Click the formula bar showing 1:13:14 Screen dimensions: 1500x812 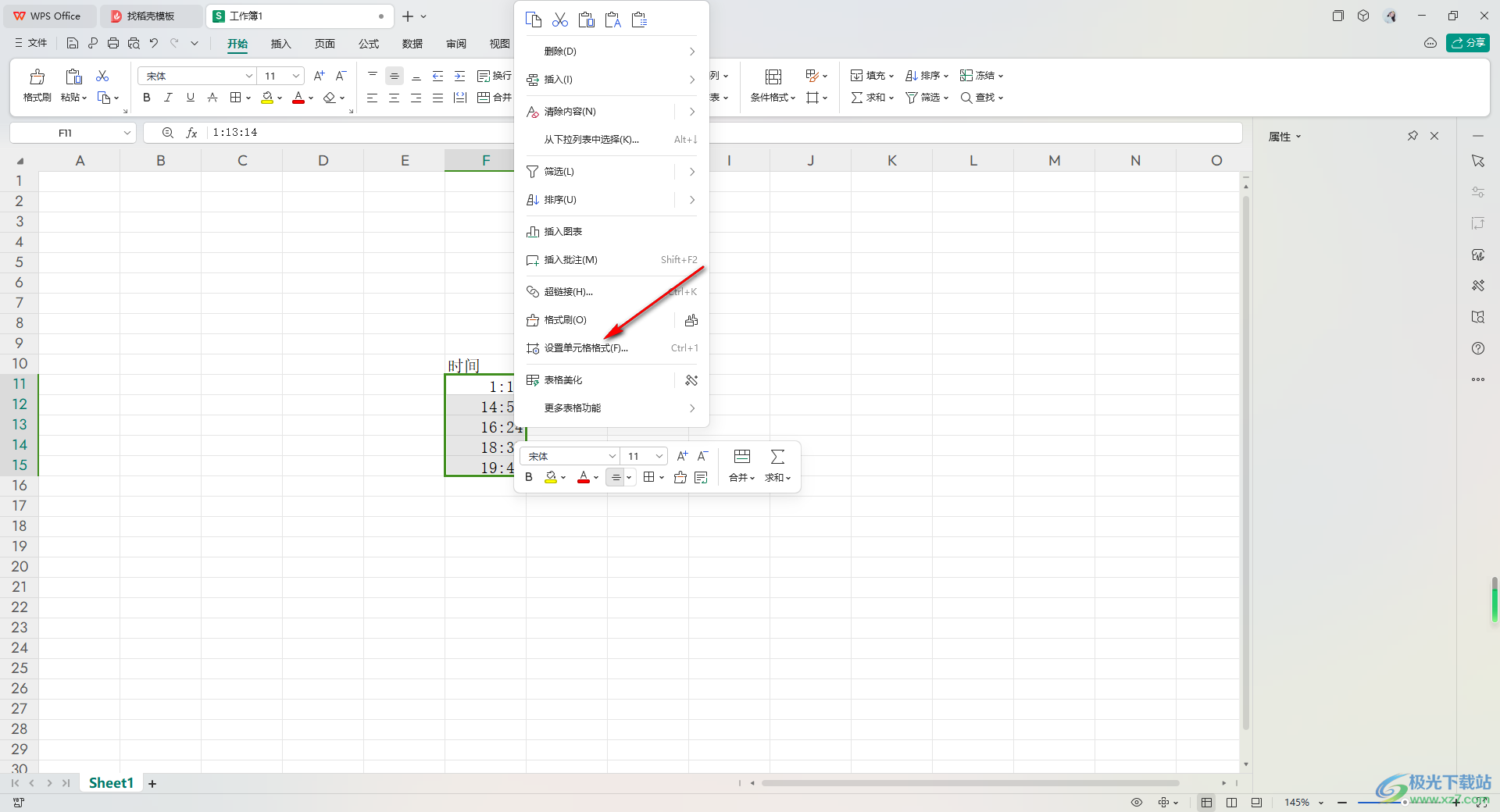(x=723, y=133)
